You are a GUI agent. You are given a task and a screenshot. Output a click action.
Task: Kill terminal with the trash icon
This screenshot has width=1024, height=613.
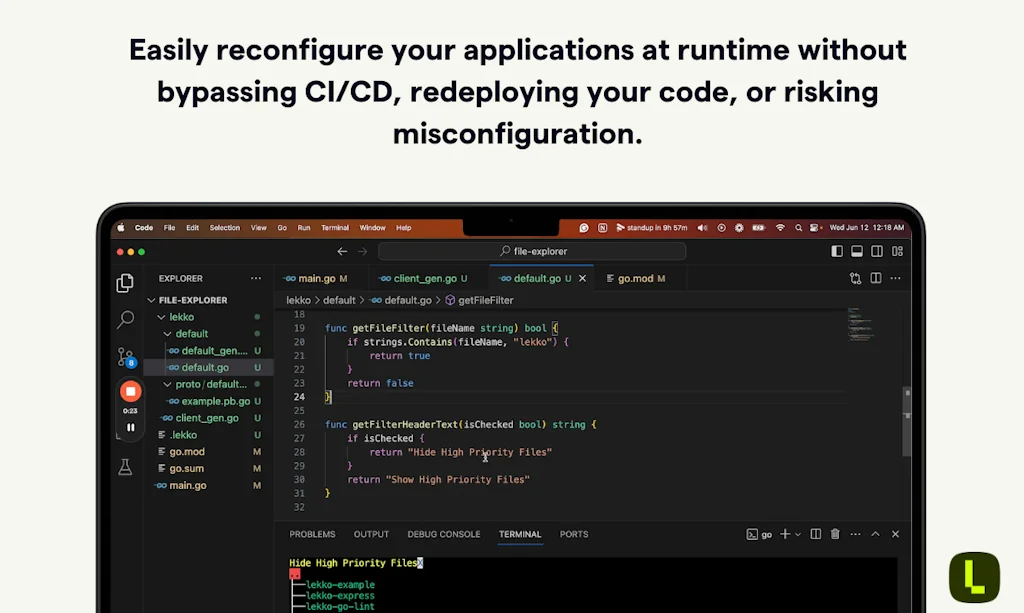click(835, 535)
